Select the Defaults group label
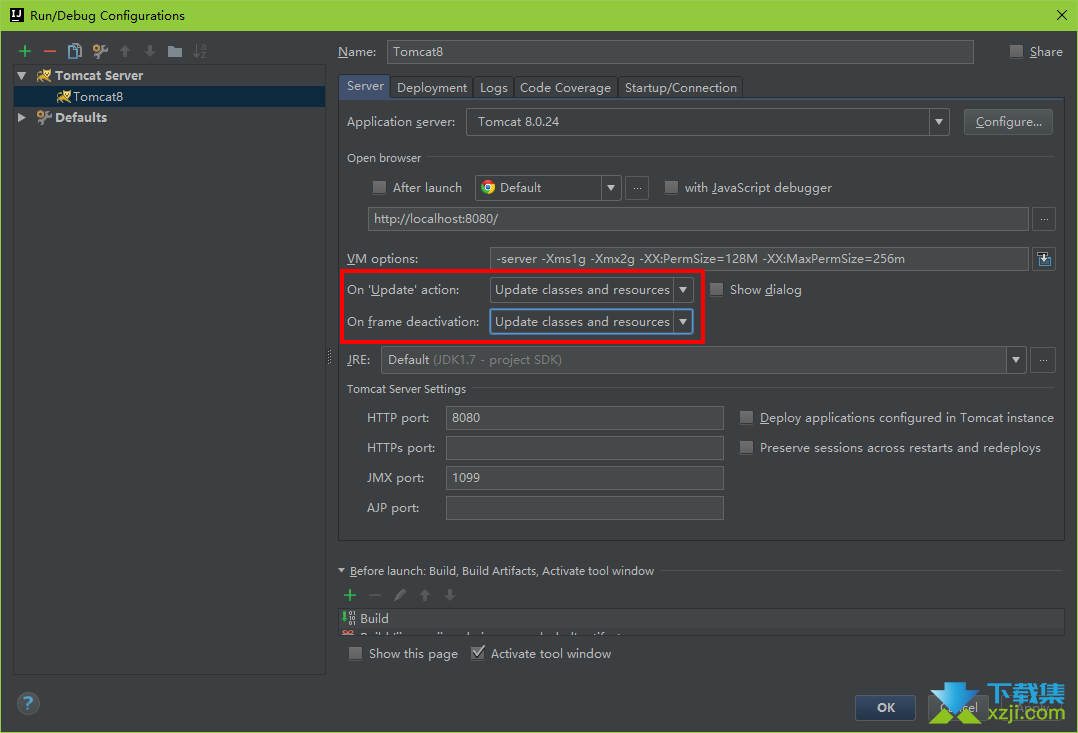1078x733 pixels. [81, 118]
